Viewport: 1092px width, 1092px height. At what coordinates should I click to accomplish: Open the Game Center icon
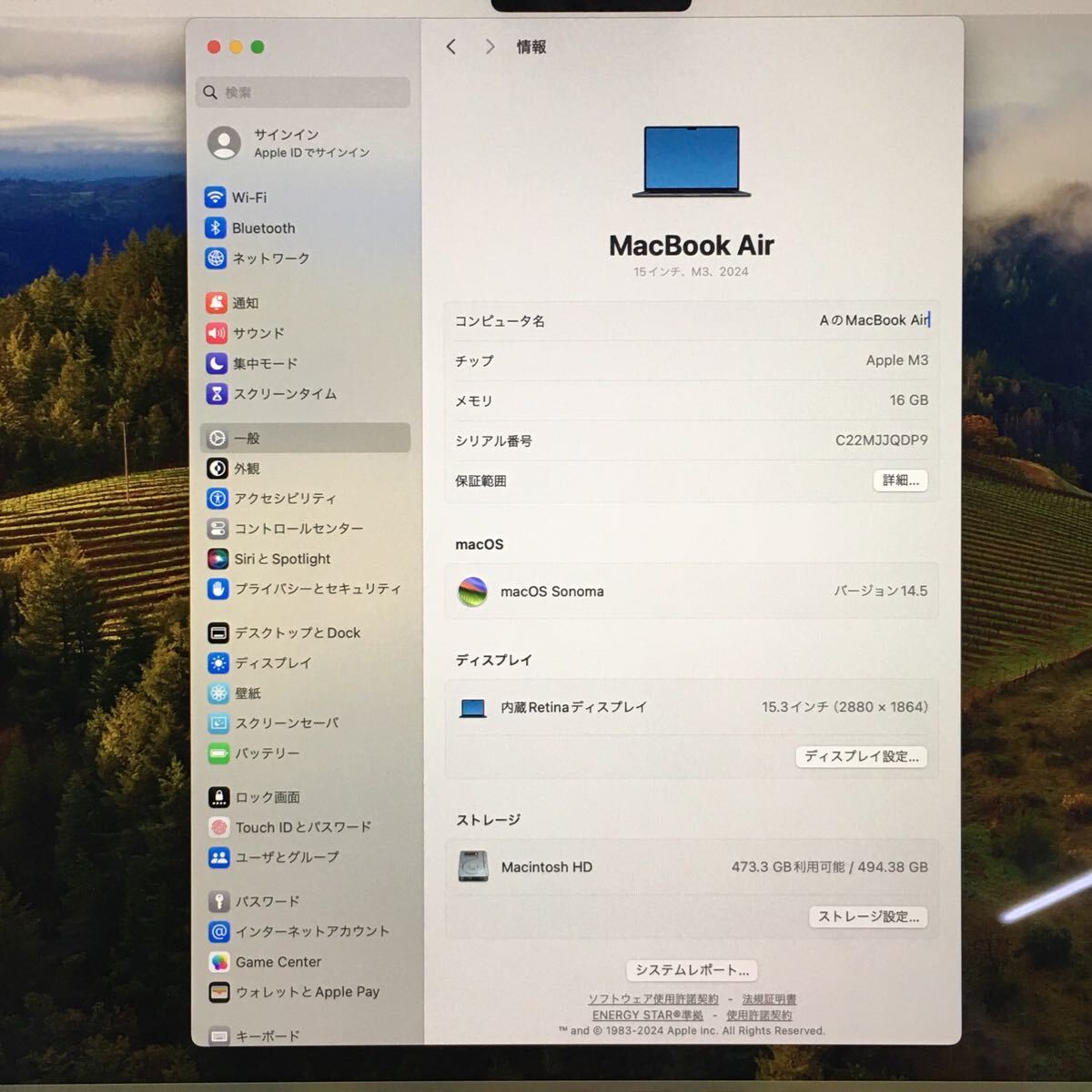coord(219,962)
